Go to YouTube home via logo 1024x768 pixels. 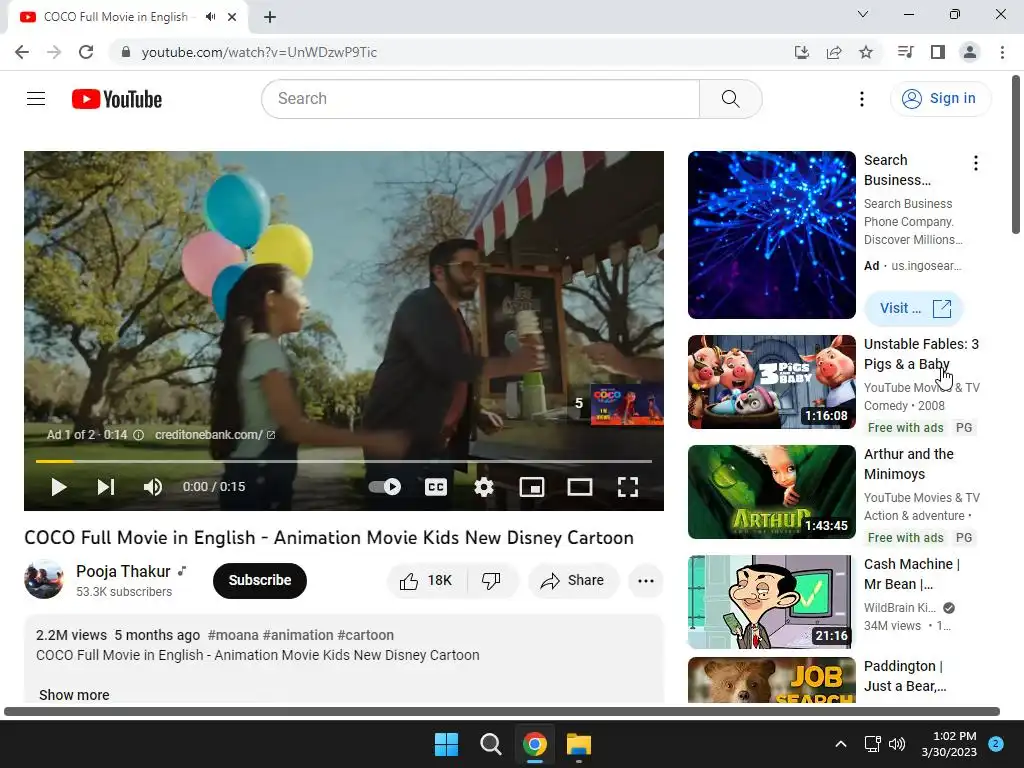117,99
